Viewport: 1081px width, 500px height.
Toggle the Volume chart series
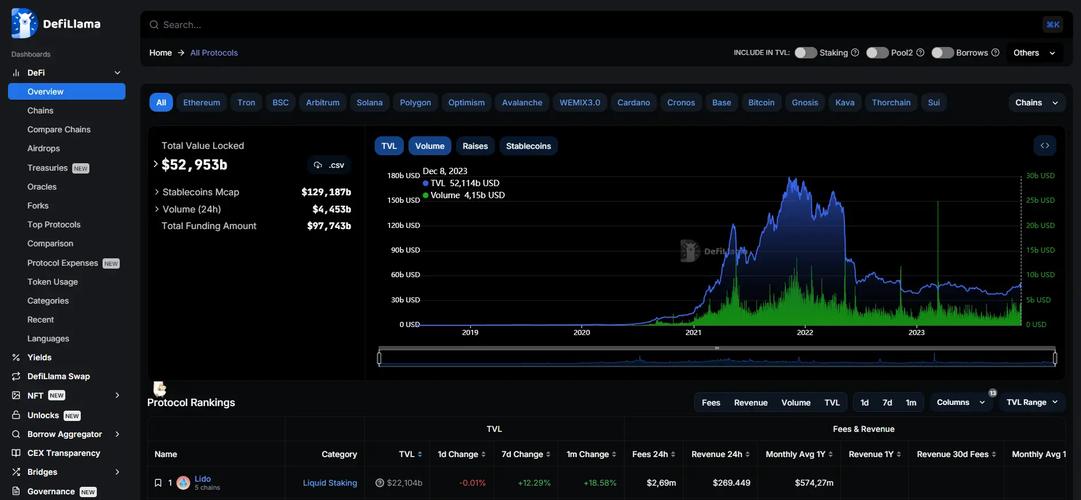coord(430,146)
